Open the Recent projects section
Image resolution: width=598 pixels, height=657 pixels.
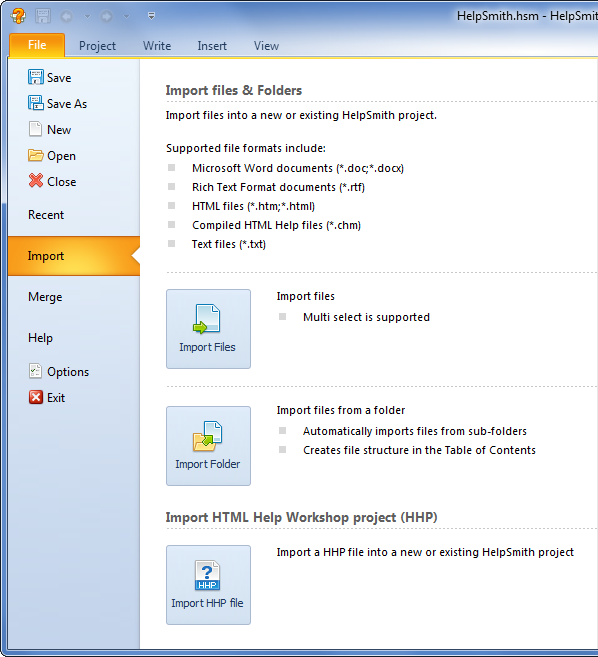tap(46, 215)
